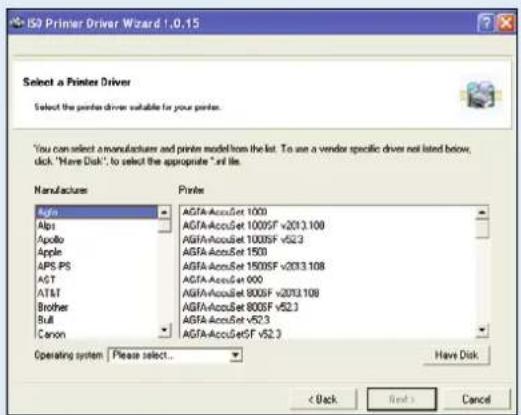The height and width of the screenshot is (415, 521).
Task: Choose AGFA-AccuSet 1000SF v52.3 printer
Action: (328, 239)
